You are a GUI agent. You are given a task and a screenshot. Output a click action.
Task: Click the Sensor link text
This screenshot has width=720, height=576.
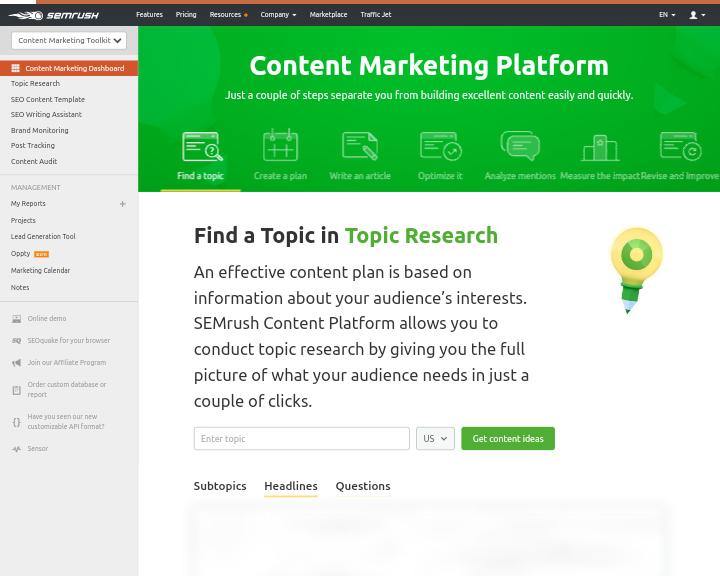click(x=38, y=448)
